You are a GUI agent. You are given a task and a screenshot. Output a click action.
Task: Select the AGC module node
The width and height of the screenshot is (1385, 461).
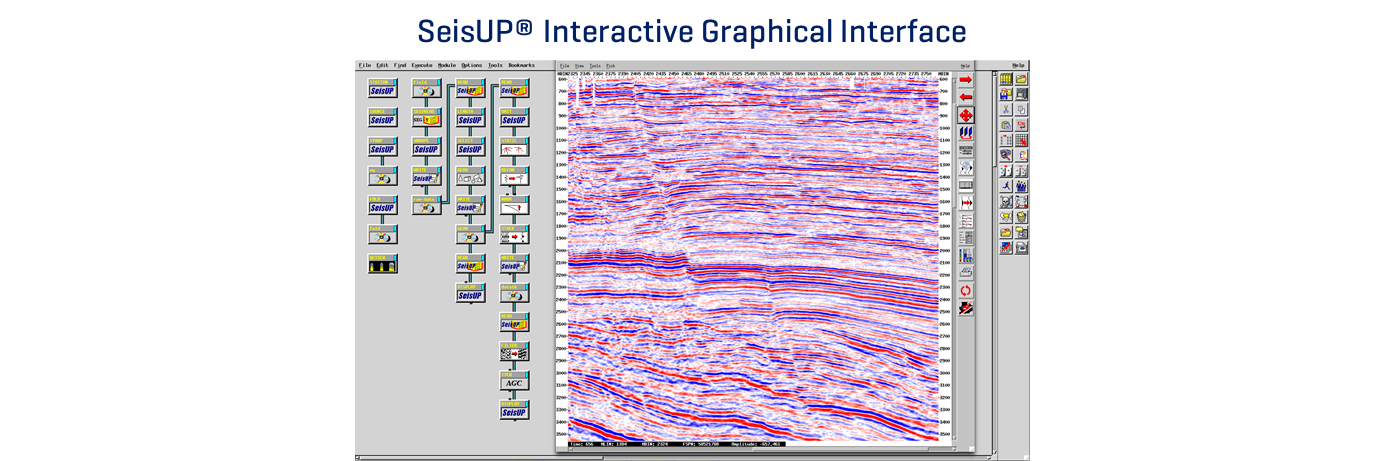[x=515, y=380]
